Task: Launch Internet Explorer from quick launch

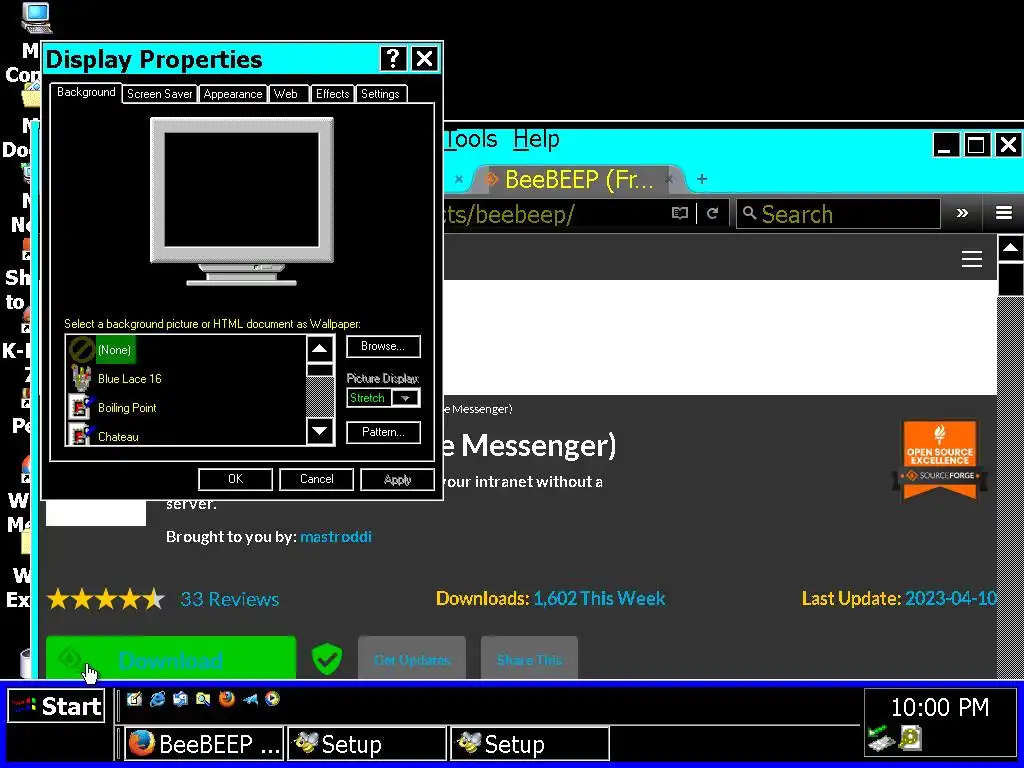Action: (157, 699)
